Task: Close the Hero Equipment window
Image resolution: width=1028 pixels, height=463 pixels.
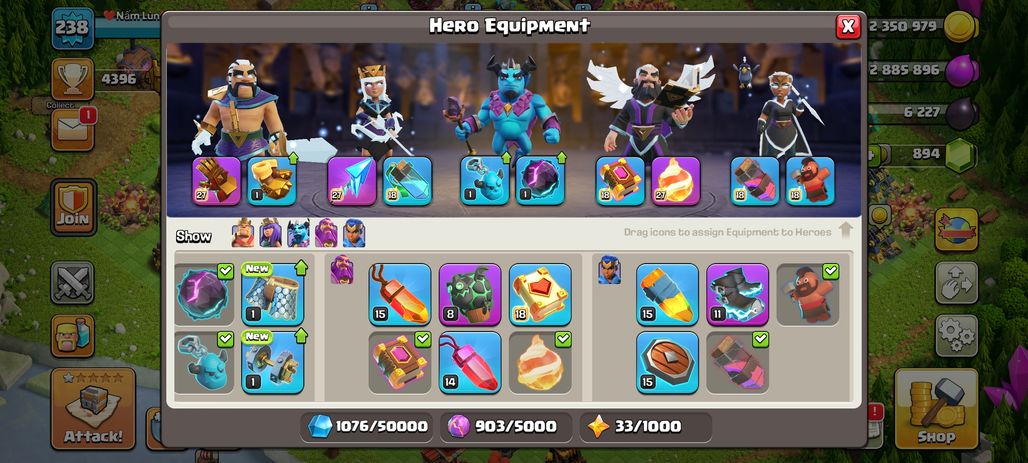Action: [x=848, y=26]
